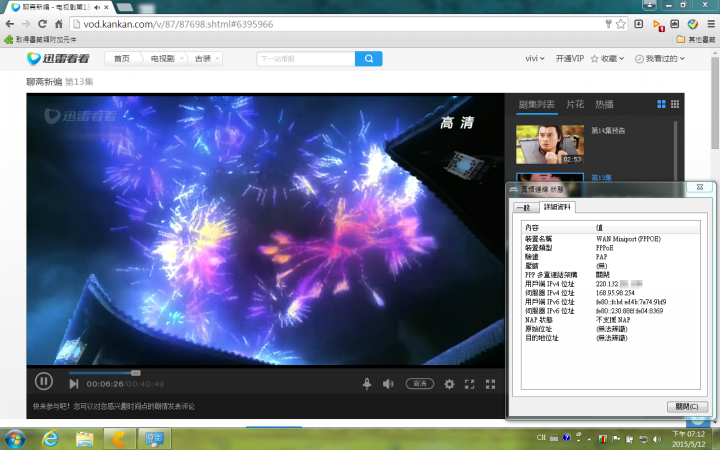Open the orange play extension with badge

click(658, 25)
